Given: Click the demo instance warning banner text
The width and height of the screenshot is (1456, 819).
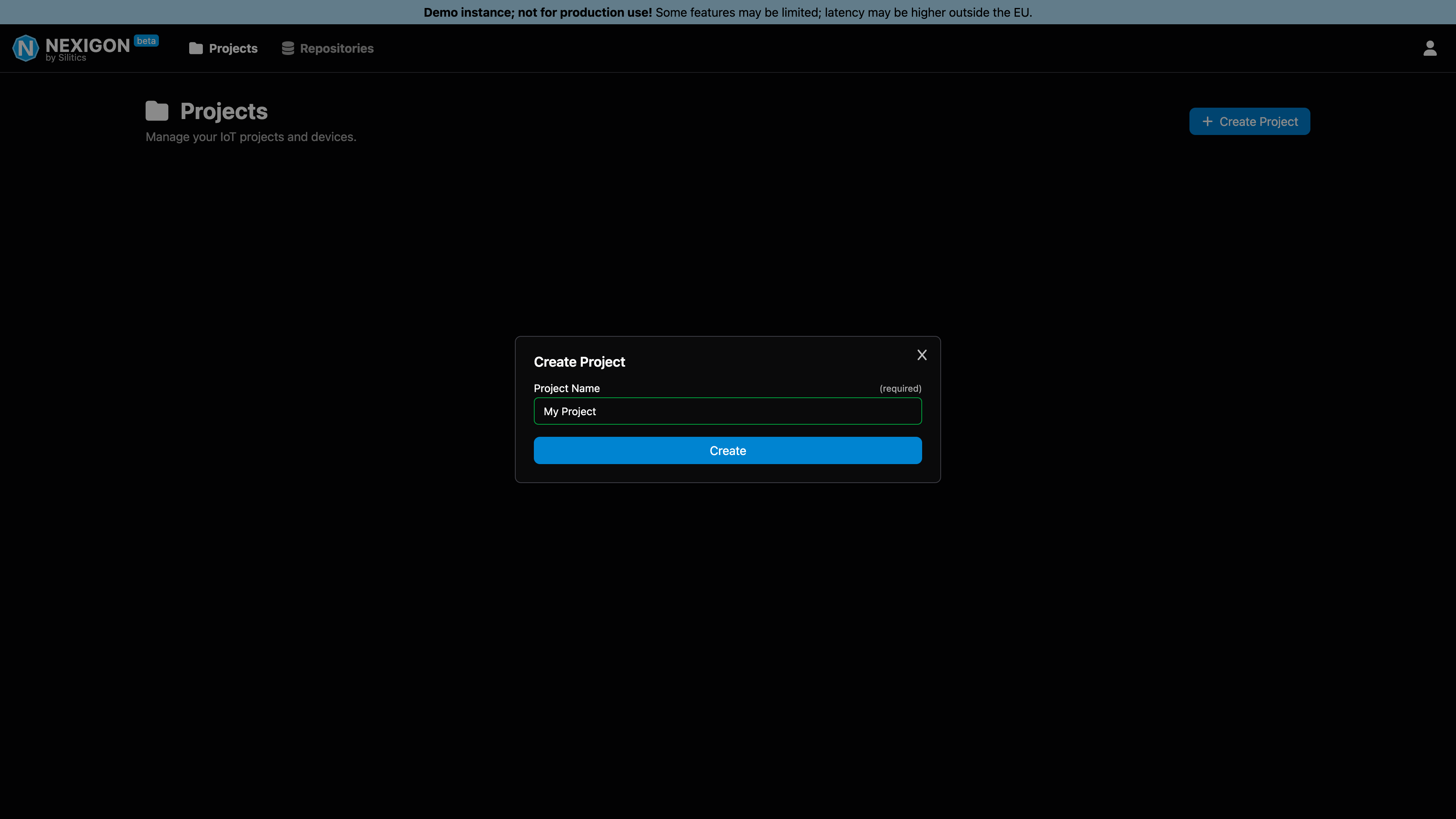Looking at the screenshot, I should tap(728, 13).
